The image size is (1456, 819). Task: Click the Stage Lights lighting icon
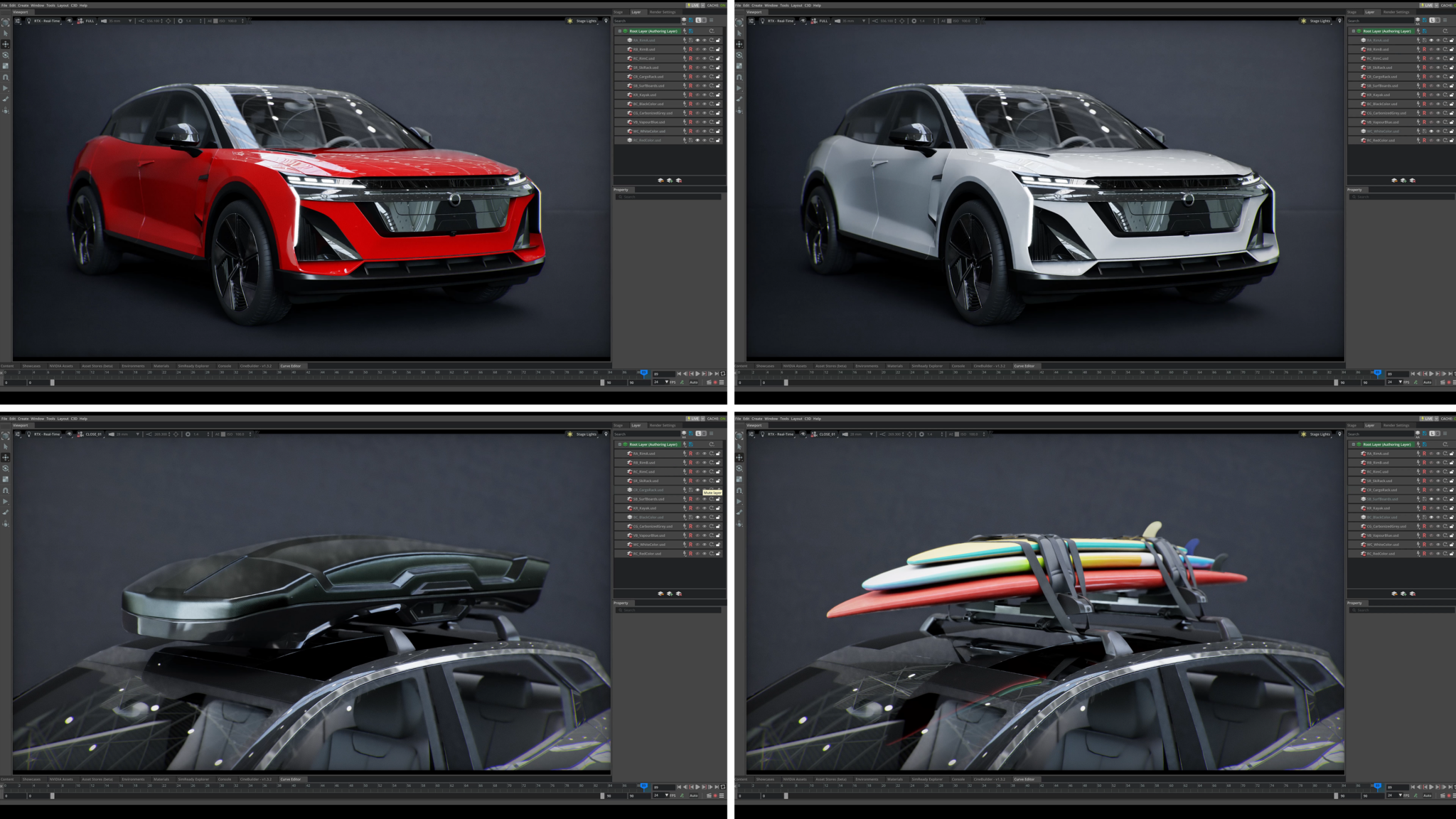571,21
